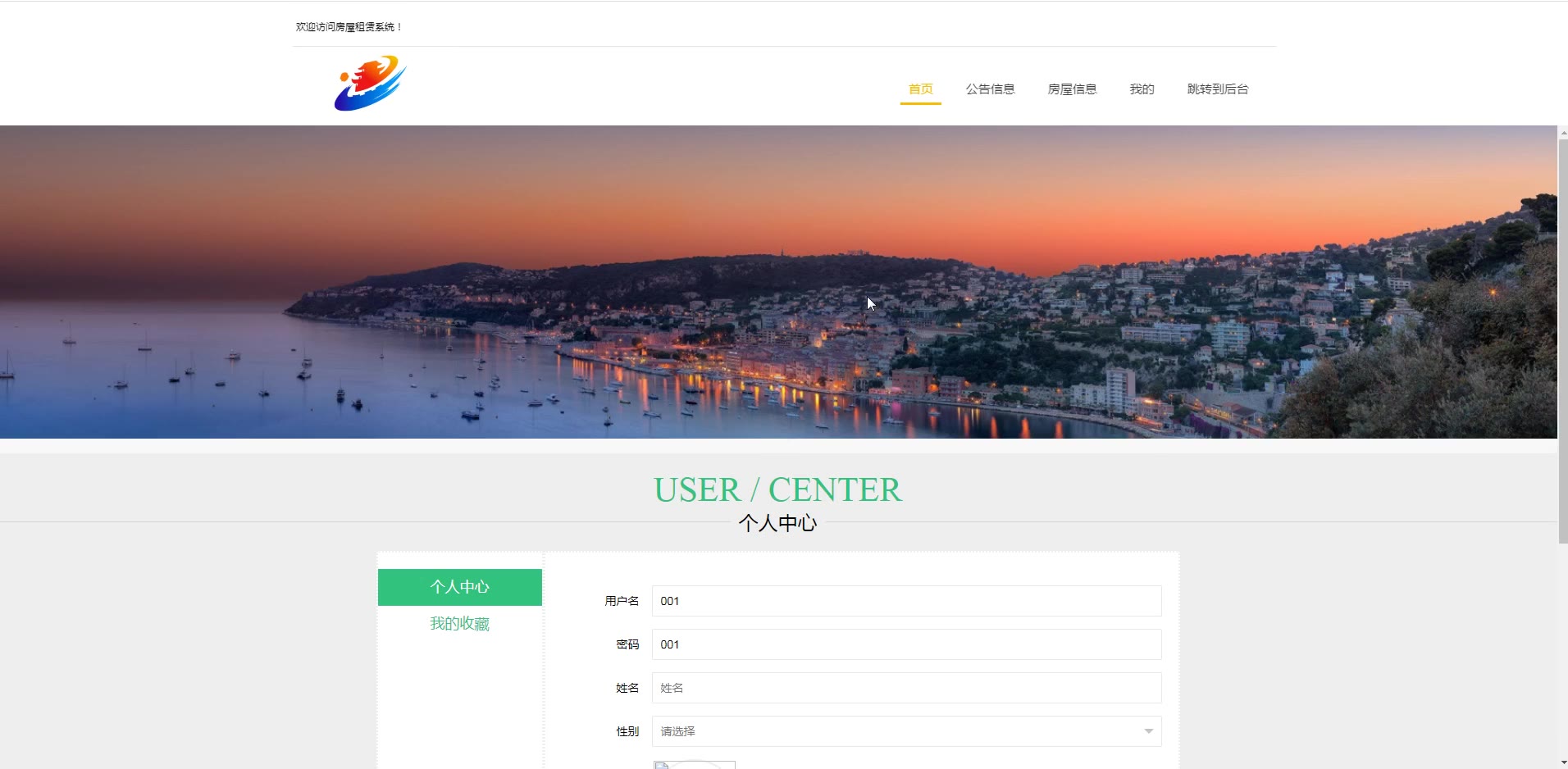This screenshot has height=769, width=1568.
Task: Open 我的收藏 in the sidebar
Action: point(460,624)
